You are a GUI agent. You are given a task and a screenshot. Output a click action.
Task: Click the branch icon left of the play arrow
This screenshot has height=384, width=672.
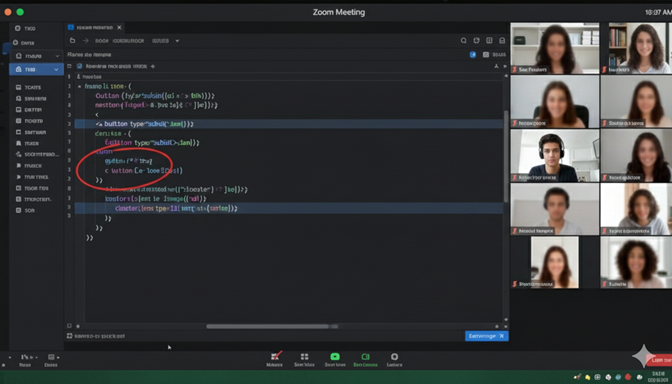(496, 66)
